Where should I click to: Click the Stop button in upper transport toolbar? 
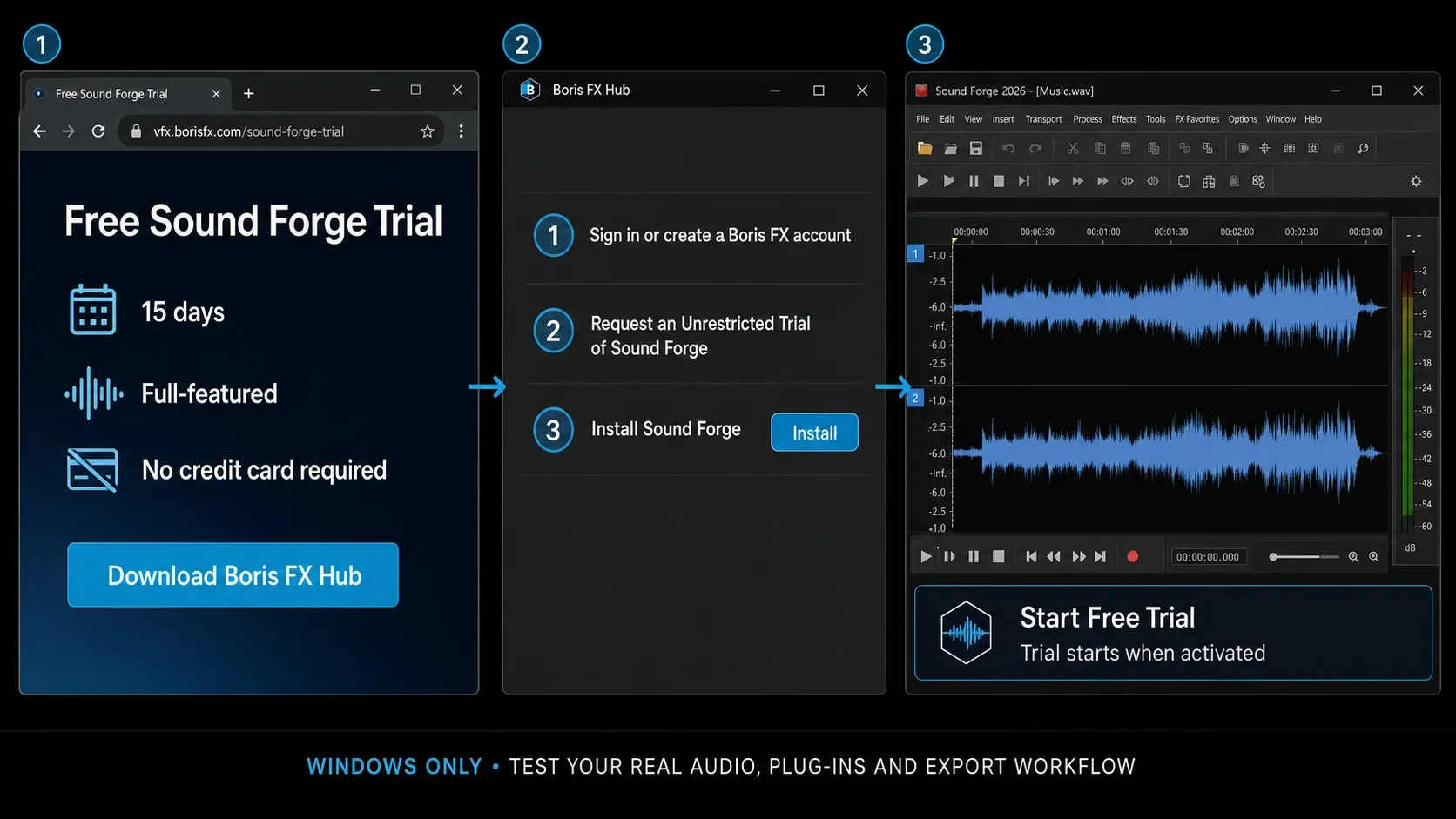point(999,181)
